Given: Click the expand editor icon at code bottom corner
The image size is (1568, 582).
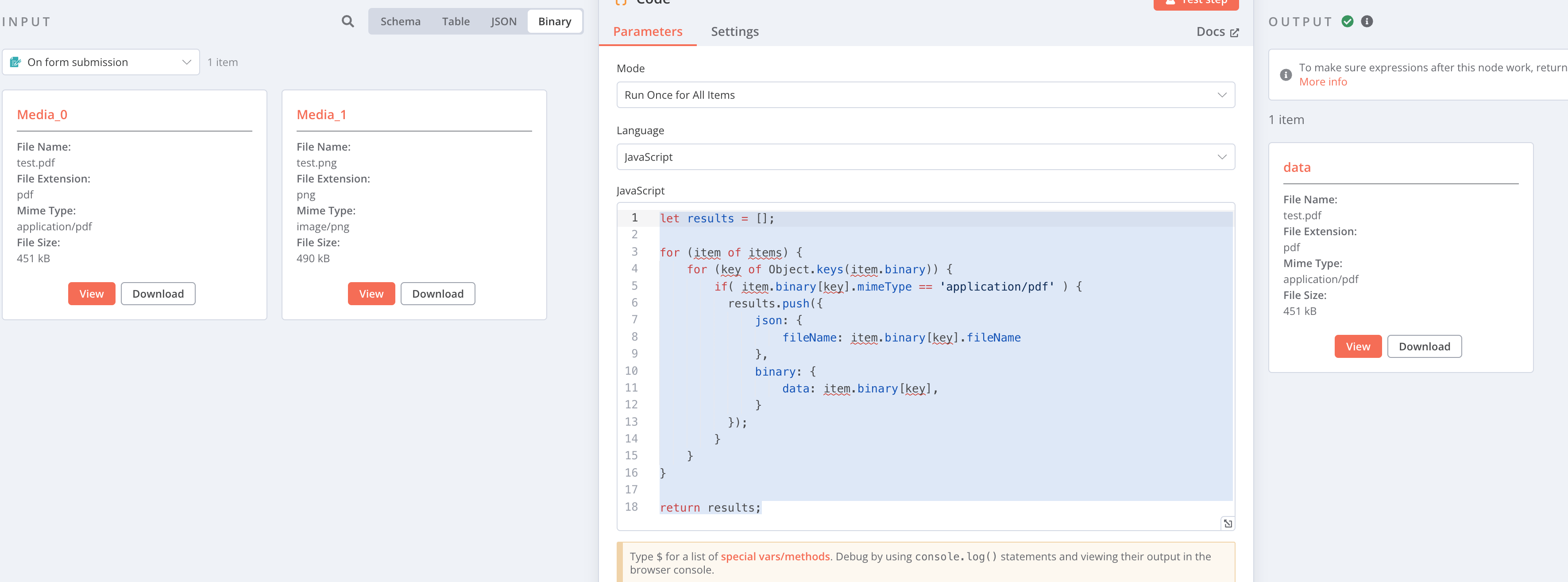Looking at the screenshot, I should [1228, 523].
